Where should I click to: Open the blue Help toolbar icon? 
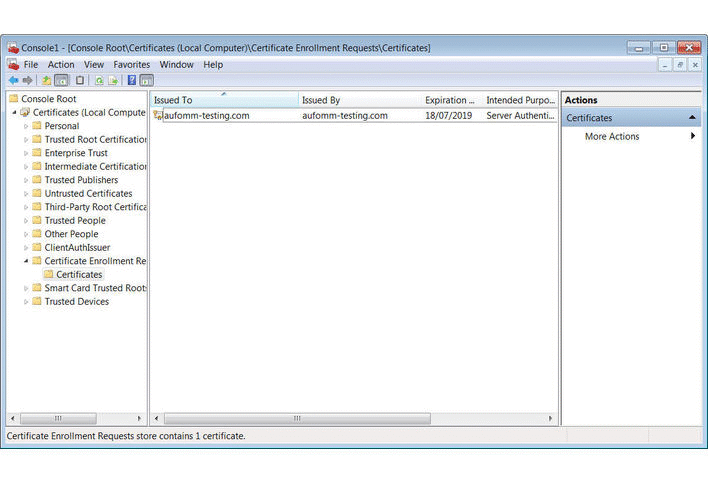pos(132,80)
